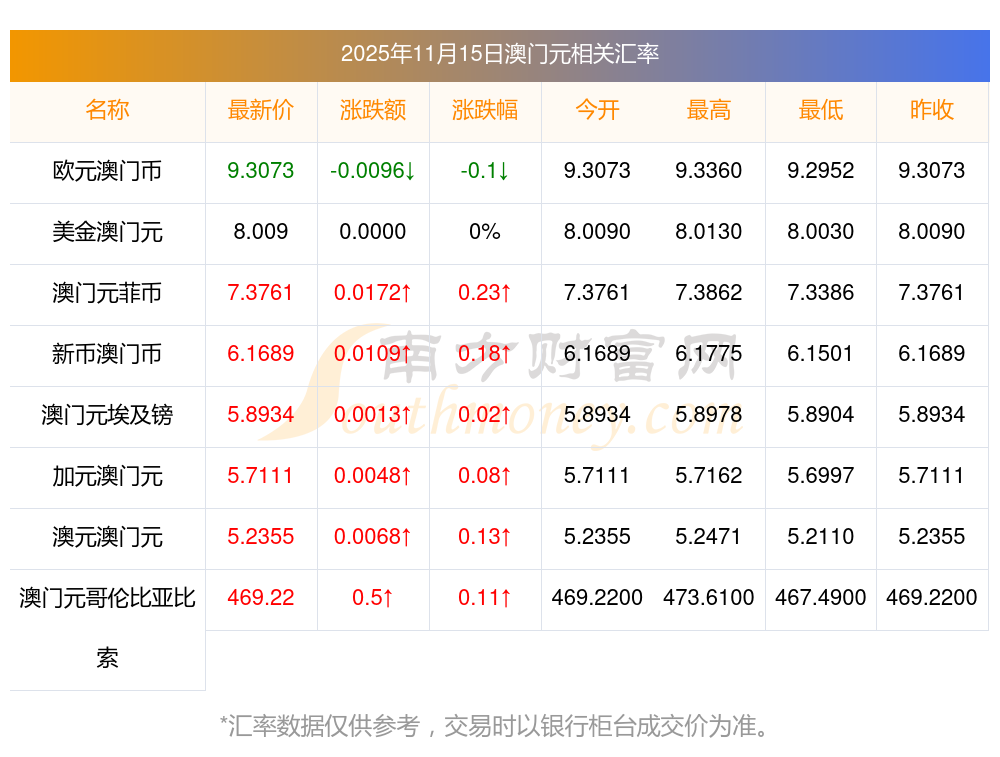The image size is (1000, 757).
Task: Open the 新币澳门币 row name
Action: [107, 354]
